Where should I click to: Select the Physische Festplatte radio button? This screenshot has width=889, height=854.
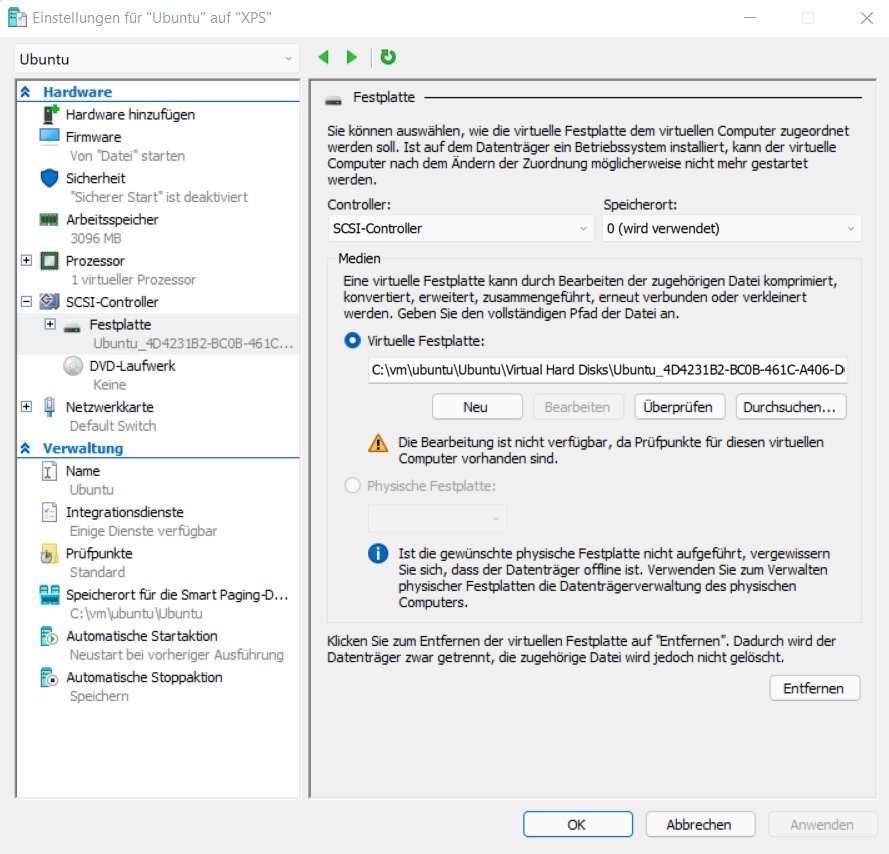(x=352, y=485)
